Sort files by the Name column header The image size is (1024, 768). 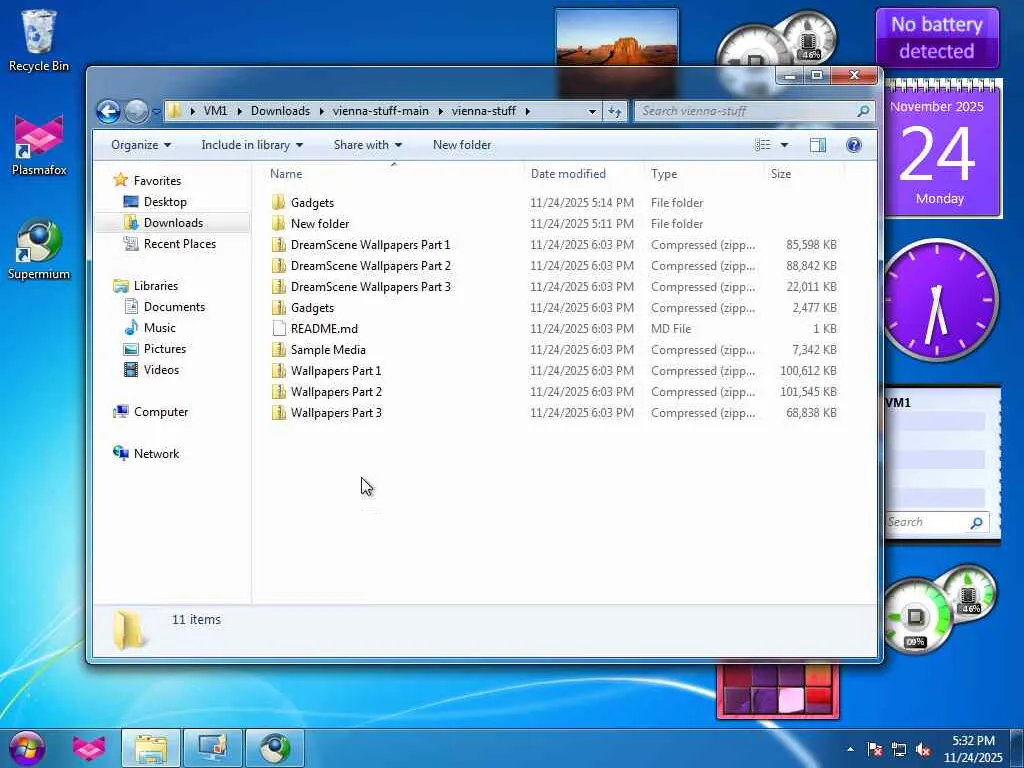pos(394,174)
